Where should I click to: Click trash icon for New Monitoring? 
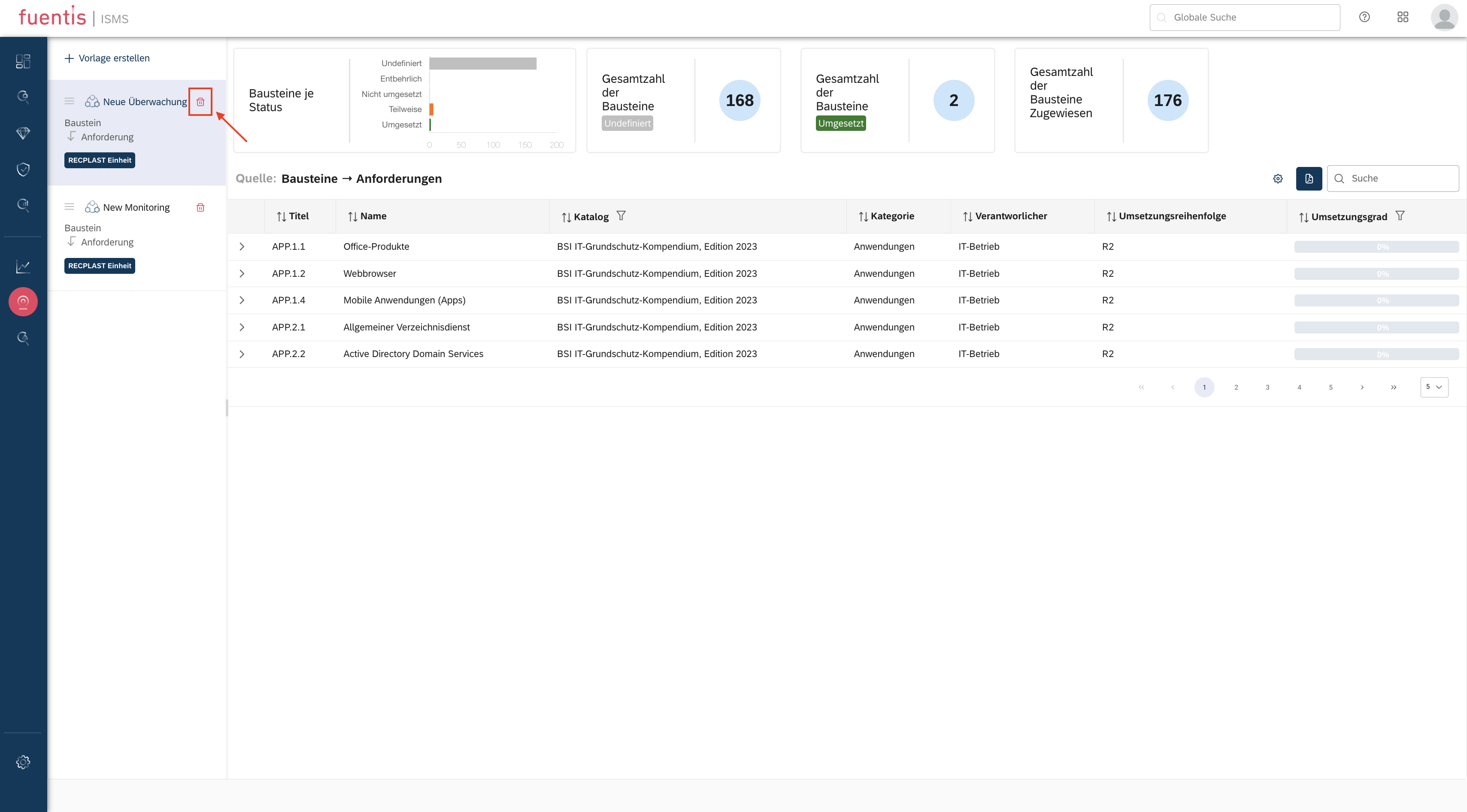pos(200,207)
